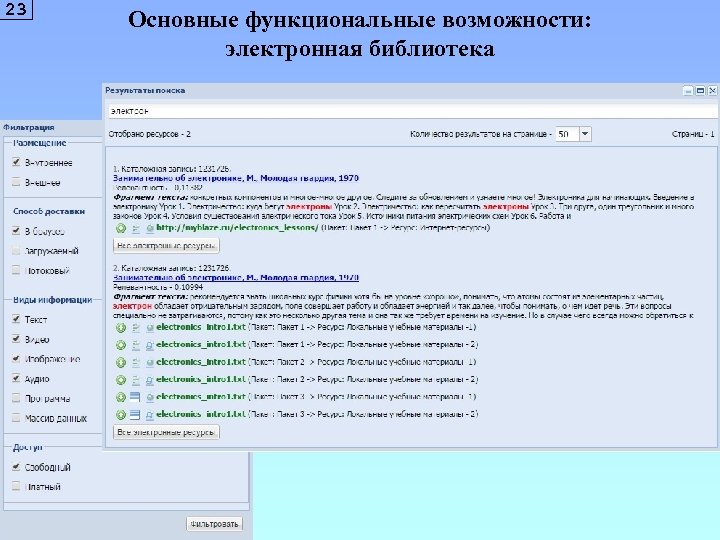The height and width of the screenshot is (540, 720).
Task: Click Все электронные ресурсы under result 2
Action: (x=166, y=432)
